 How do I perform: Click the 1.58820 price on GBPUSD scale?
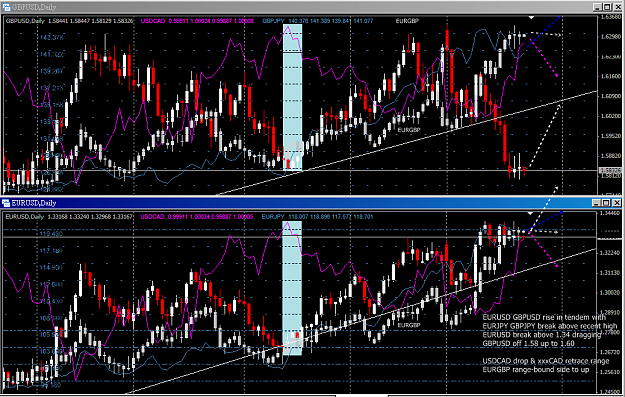(611, 156)
